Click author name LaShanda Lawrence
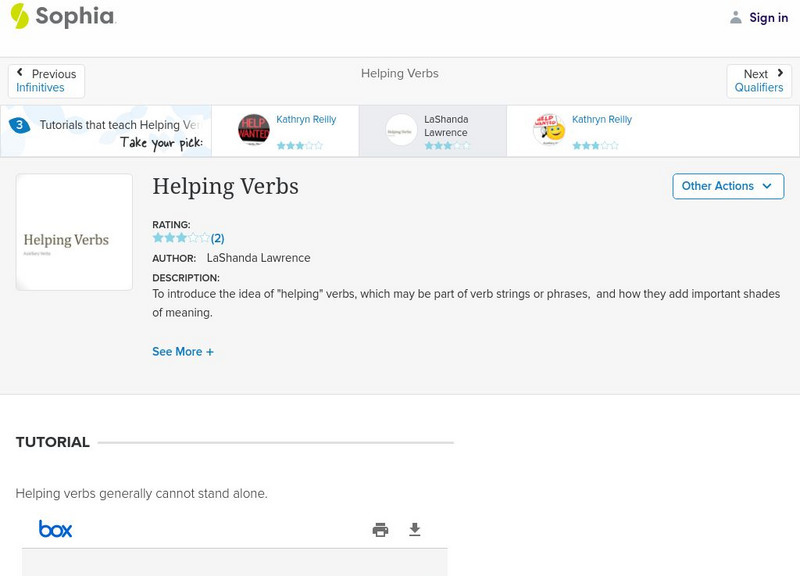Screen dimensions: 800x576 pos(258,258)
